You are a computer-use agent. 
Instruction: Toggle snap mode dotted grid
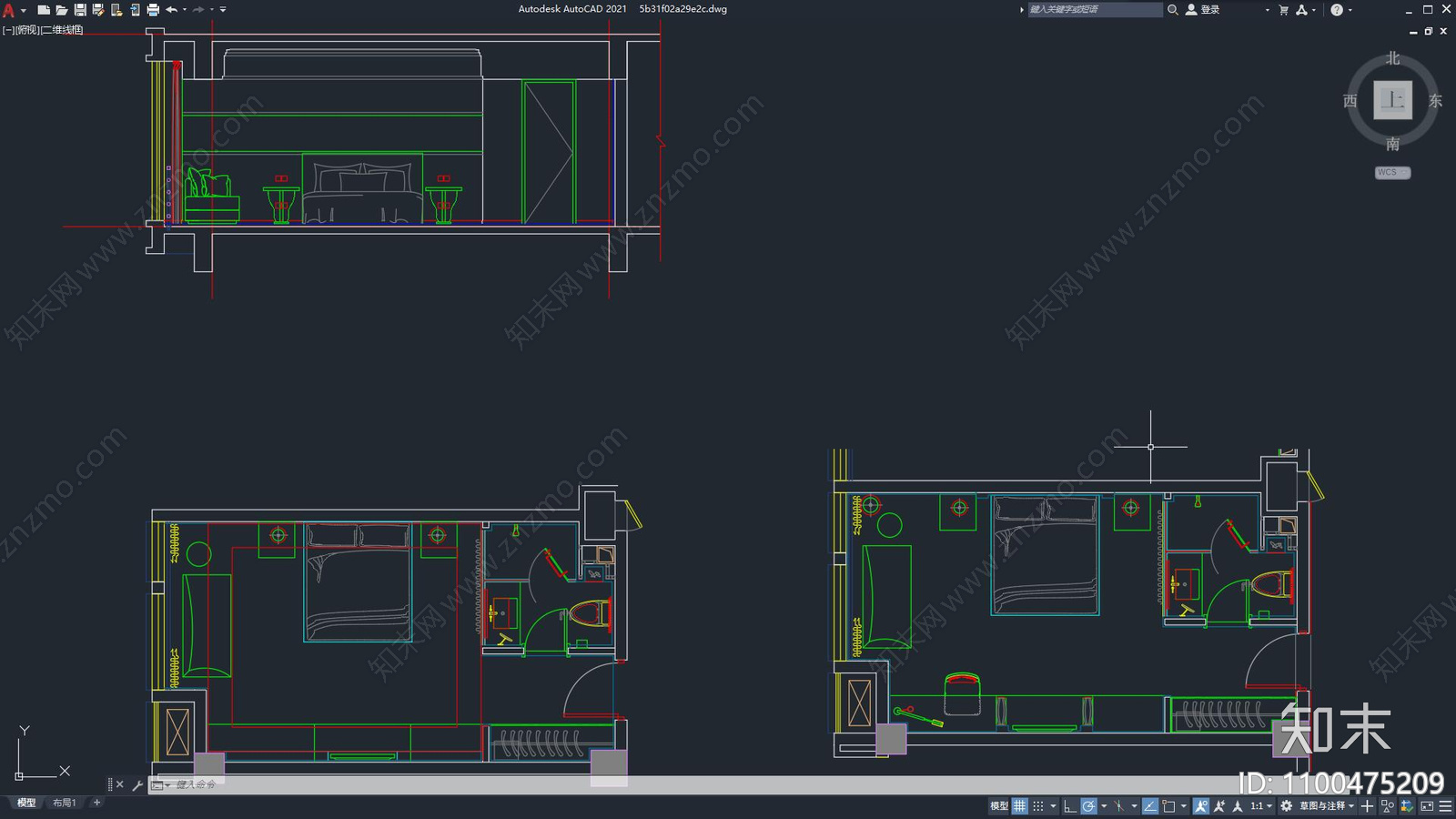pyautogui.click(x=1038, y=805)
